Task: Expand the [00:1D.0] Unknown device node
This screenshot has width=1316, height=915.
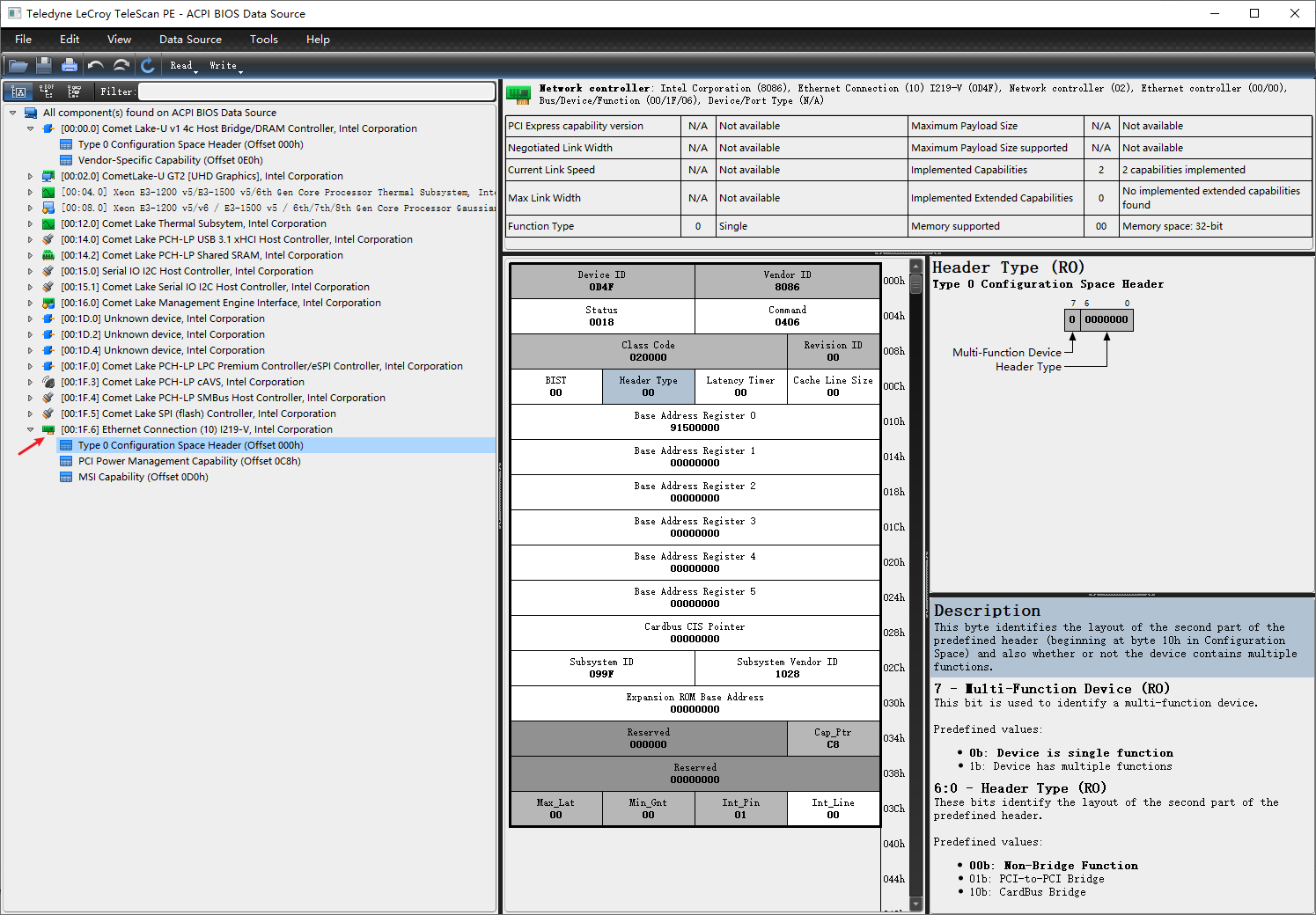Action: click(31, 318)
